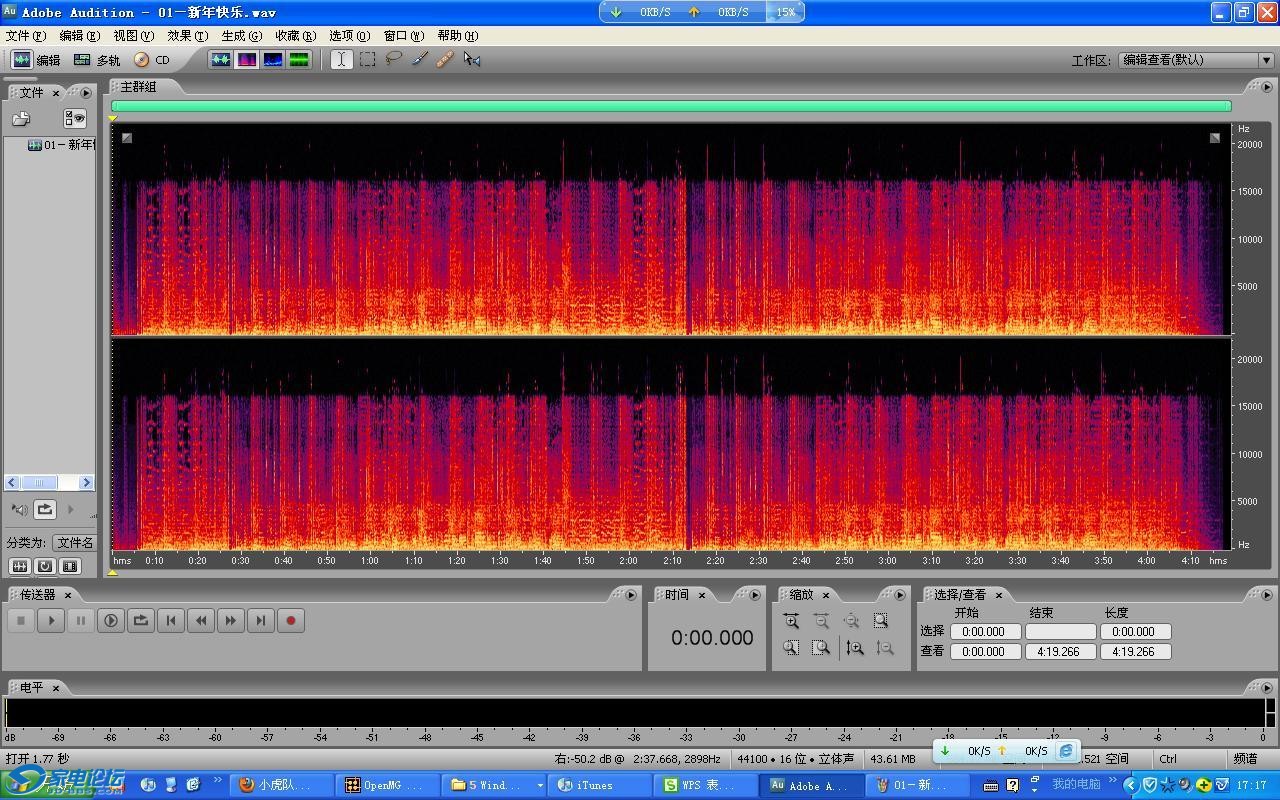Click import file folder icon in Files panel
The width and height of the screenshot is (1280, 800).
pos(21,119)
